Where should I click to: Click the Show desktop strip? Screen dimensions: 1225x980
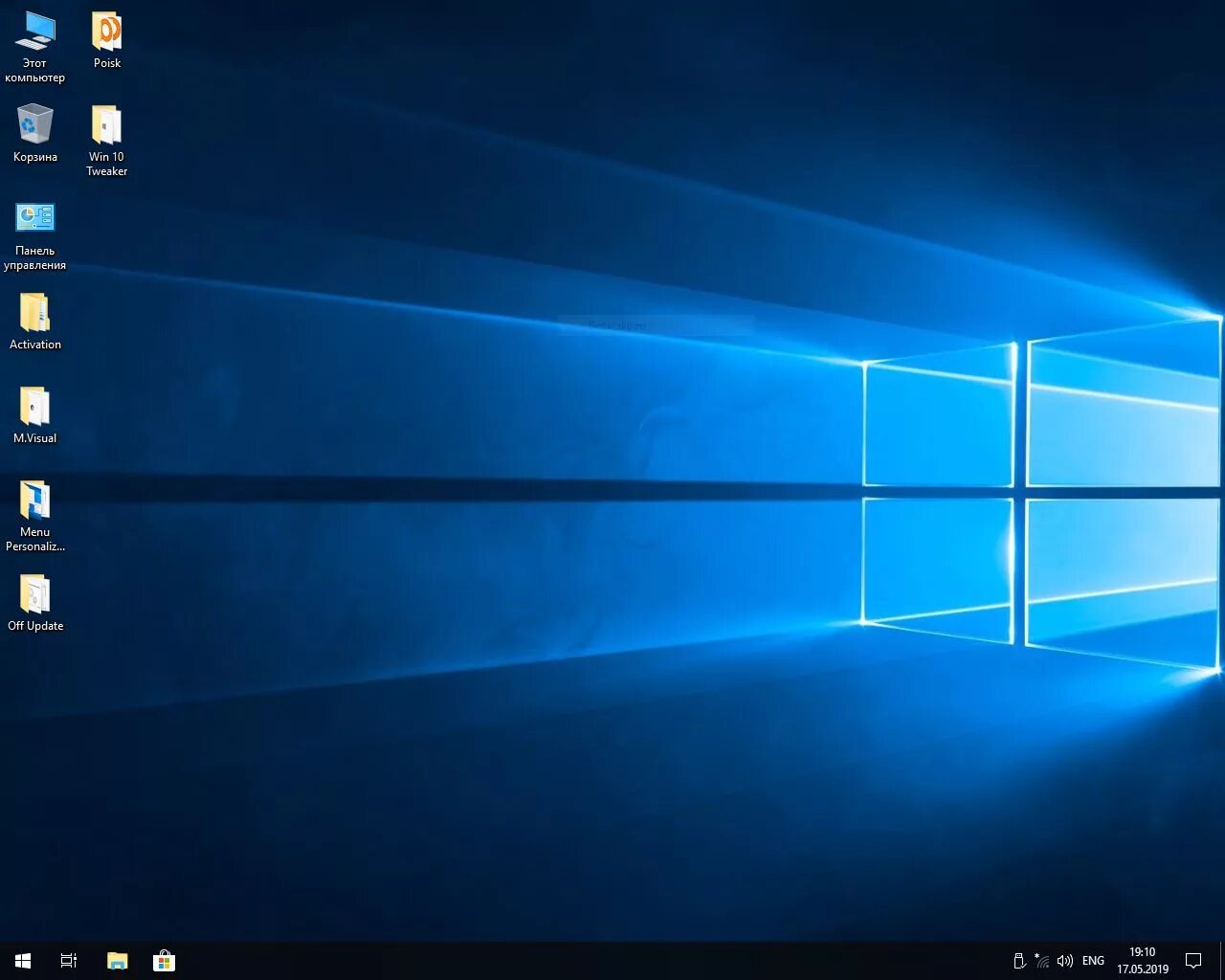click(1222, 961)
